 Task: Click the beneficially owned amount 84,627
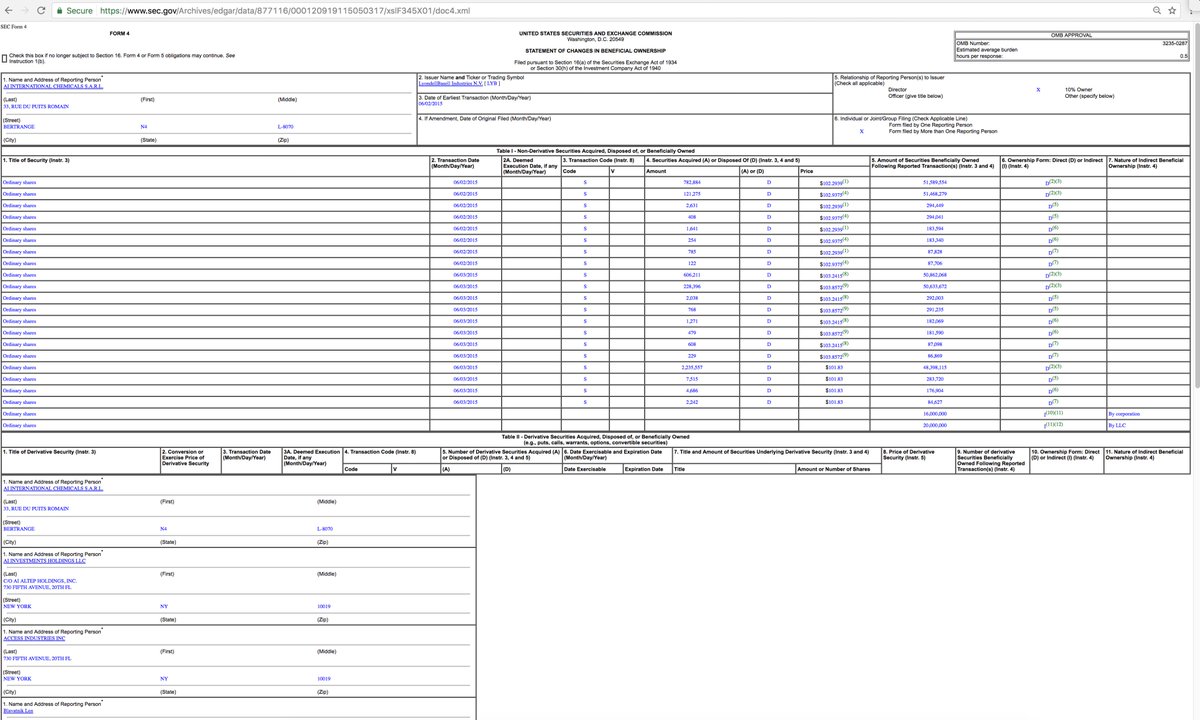coord(934,402)
